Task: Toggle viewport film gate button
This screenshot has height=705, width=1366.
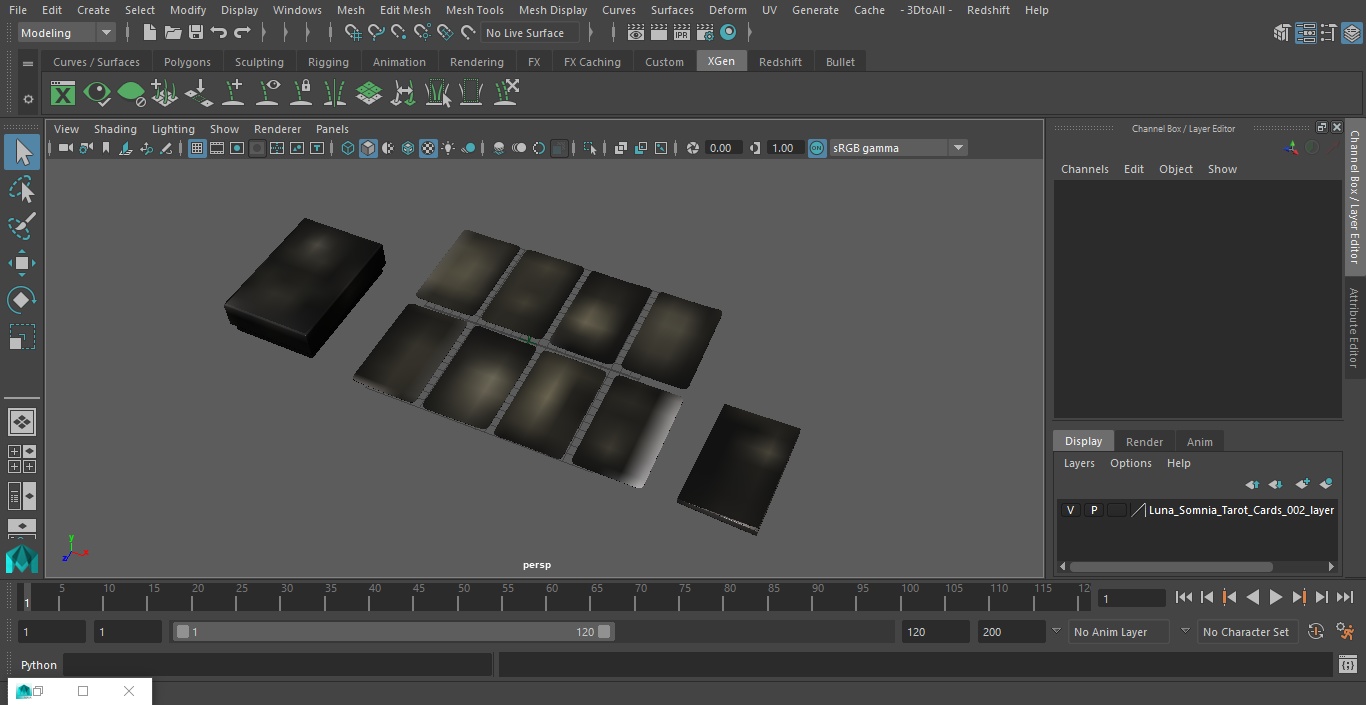Action: tap(217, 148)
